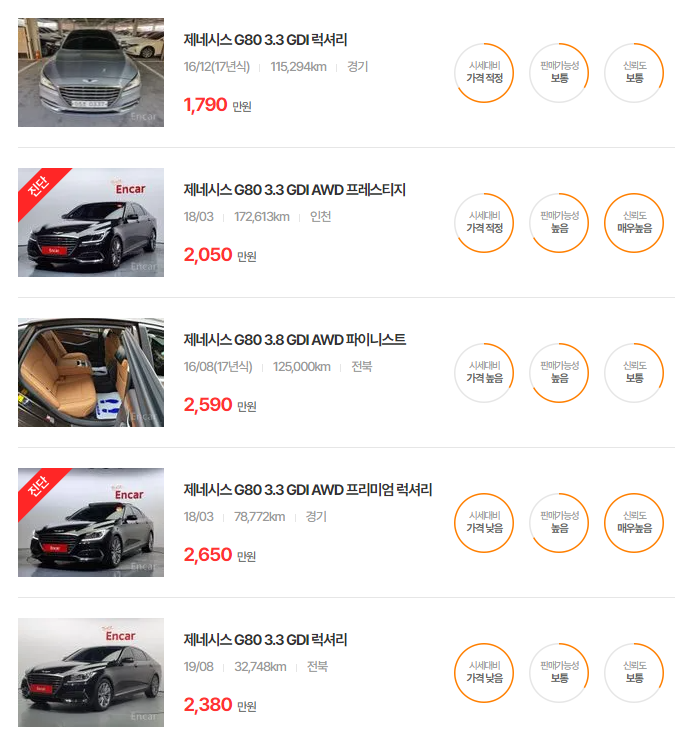
Task: Select 가격 낮음 gauge on the 2,650만원 listing
Action: click(484, 523)
